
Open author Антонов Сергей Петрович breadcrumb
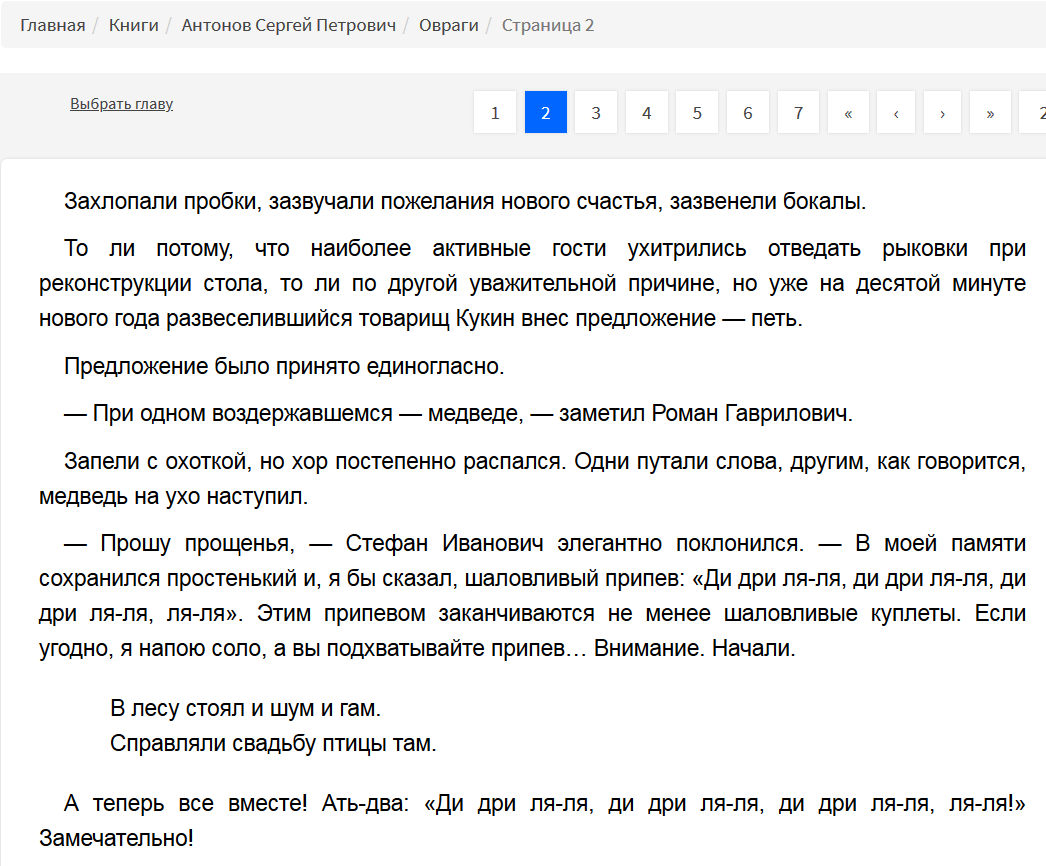[x=289, y=25]
